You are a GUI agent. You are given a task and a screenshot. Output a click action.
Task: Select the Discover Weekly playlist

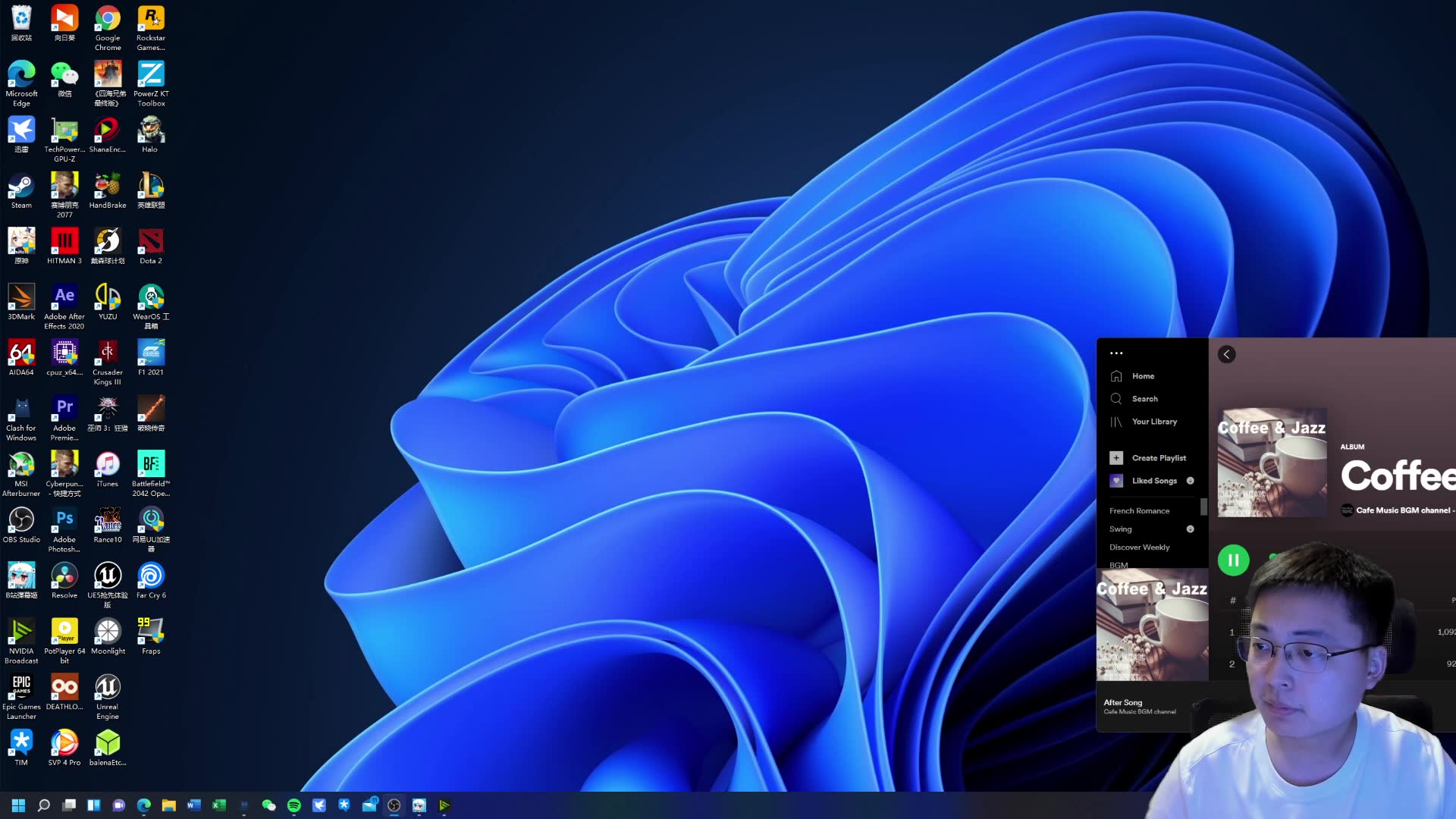[x=1140, y=547]
